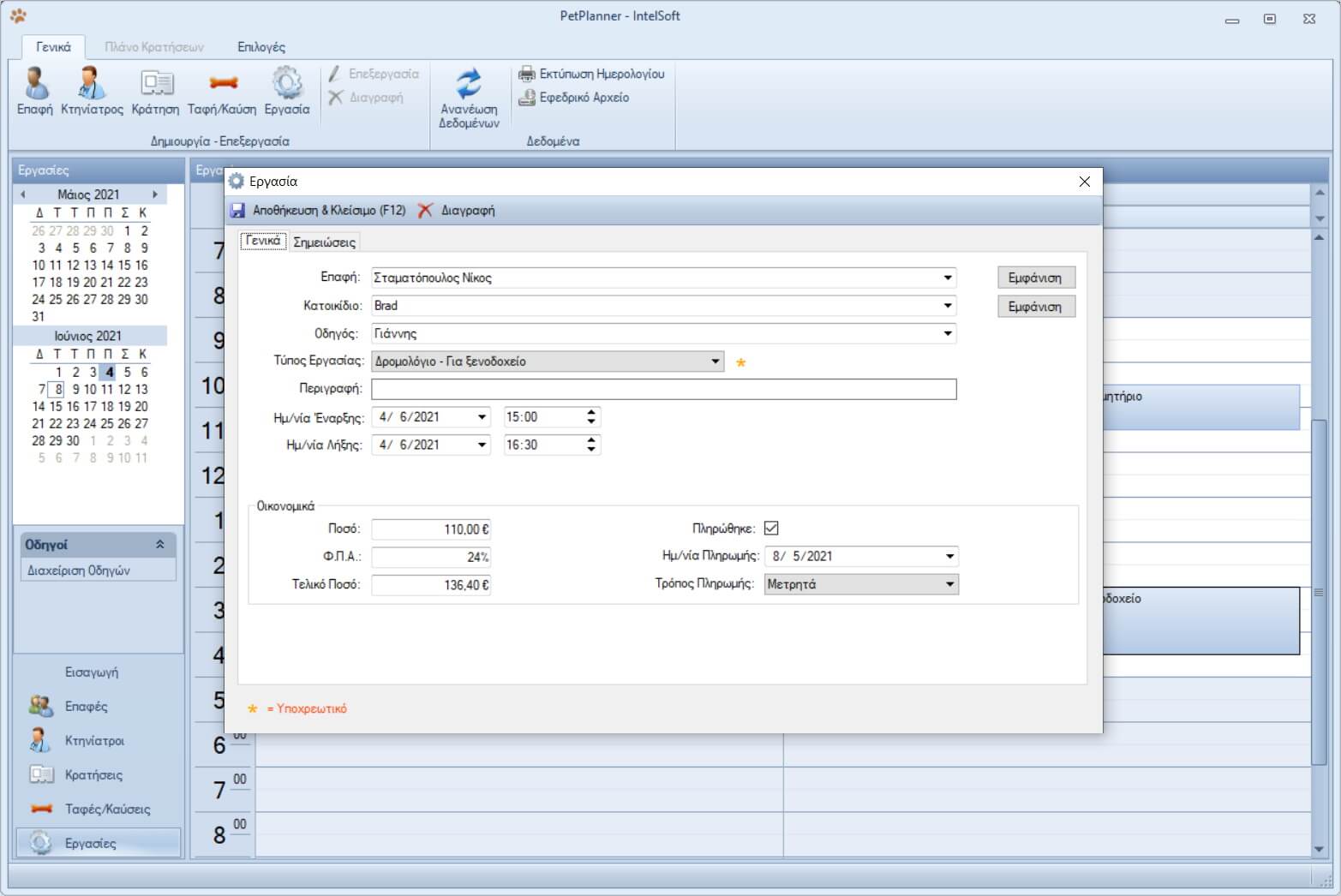Toggle the Πληρώθηκε paid checkbox
This screenshot has height=896, width=1341.
[771, 529]
